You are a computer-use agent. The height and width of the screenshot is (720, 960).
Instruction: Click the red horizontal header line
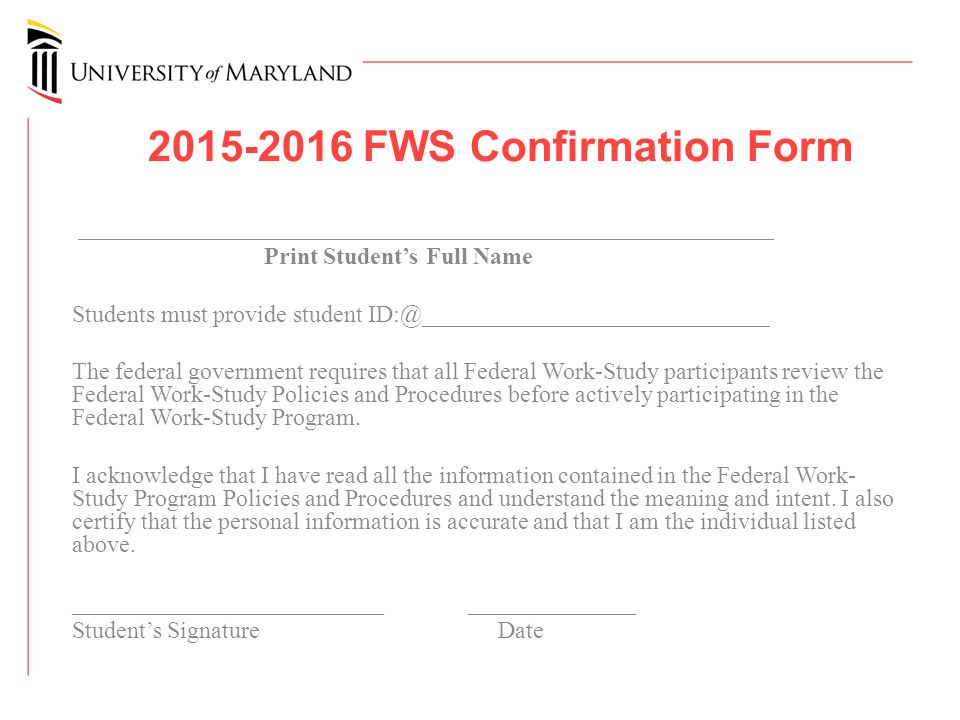tap(637, 62)
